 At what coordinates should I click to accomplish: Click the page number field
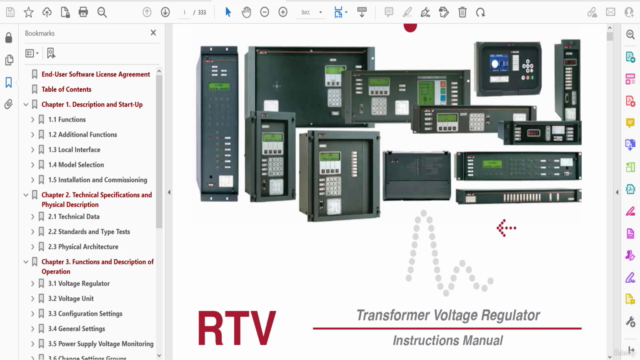184,12
